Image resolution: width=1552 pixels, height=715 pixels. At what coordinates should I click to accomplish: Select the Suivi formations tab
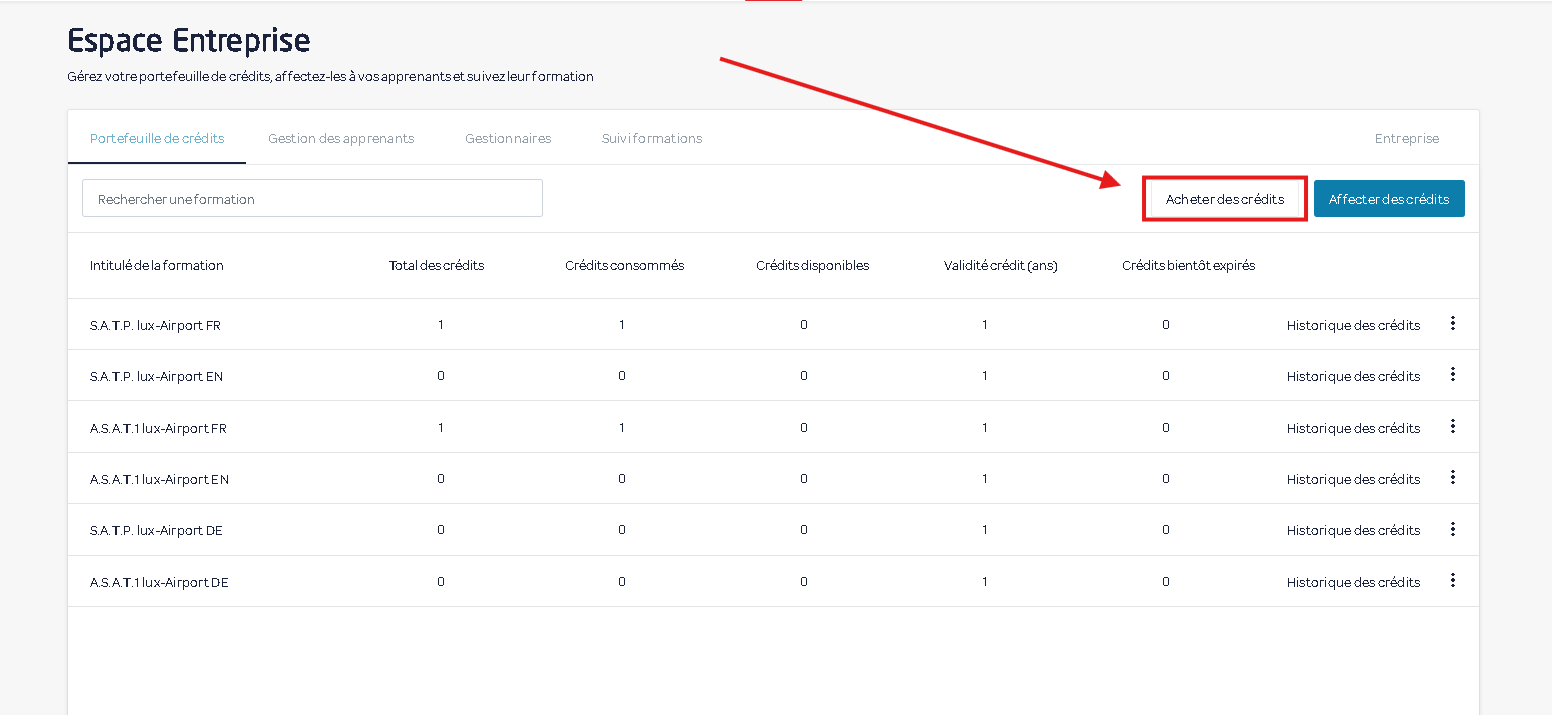[652, 139]
